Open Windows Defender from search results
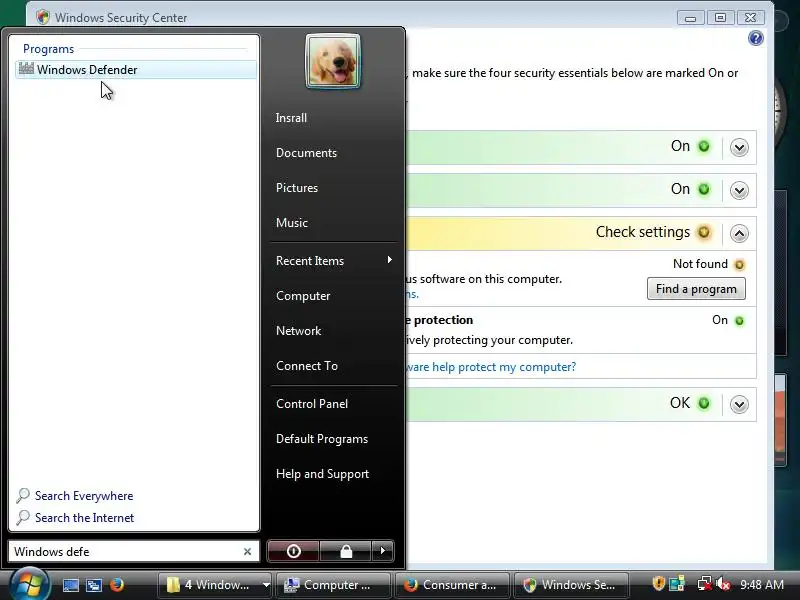Screen dimensions: 800x600 pyautogui.click(x=136, y=69)
